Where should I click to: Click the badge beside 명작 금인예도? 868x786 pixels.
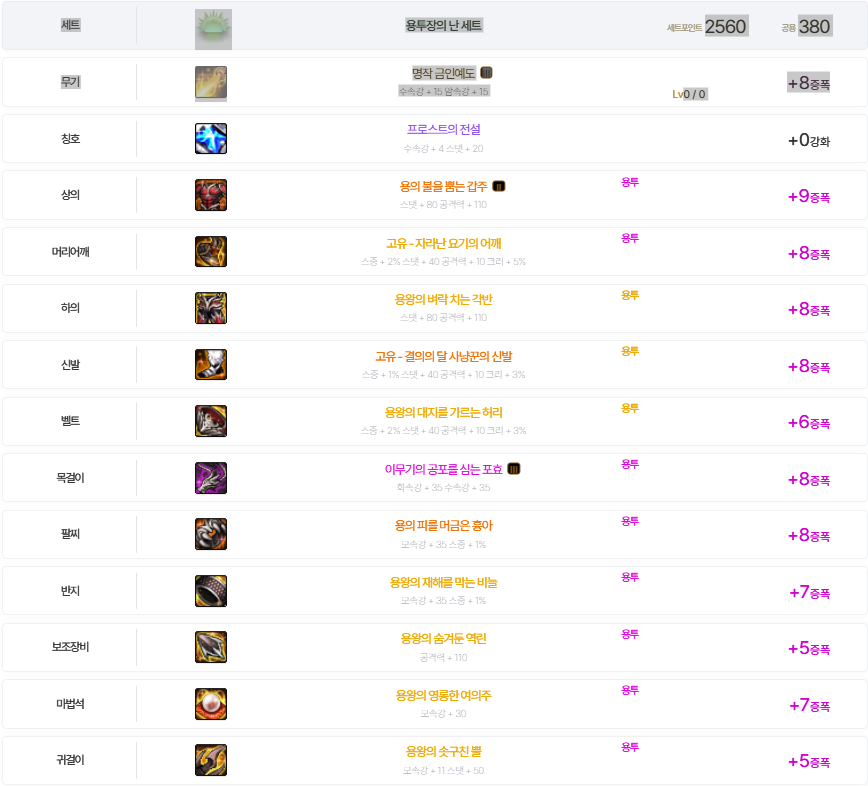(x=486, y=73)
